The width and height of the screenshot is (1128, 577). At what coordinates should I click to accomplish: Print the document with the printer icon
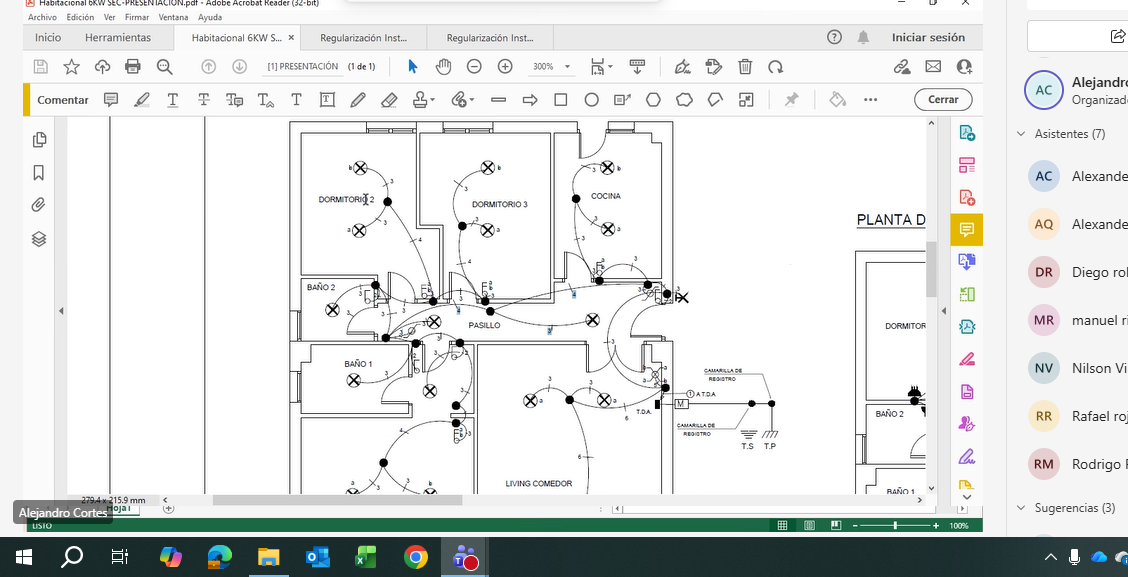tap(133, 67)
